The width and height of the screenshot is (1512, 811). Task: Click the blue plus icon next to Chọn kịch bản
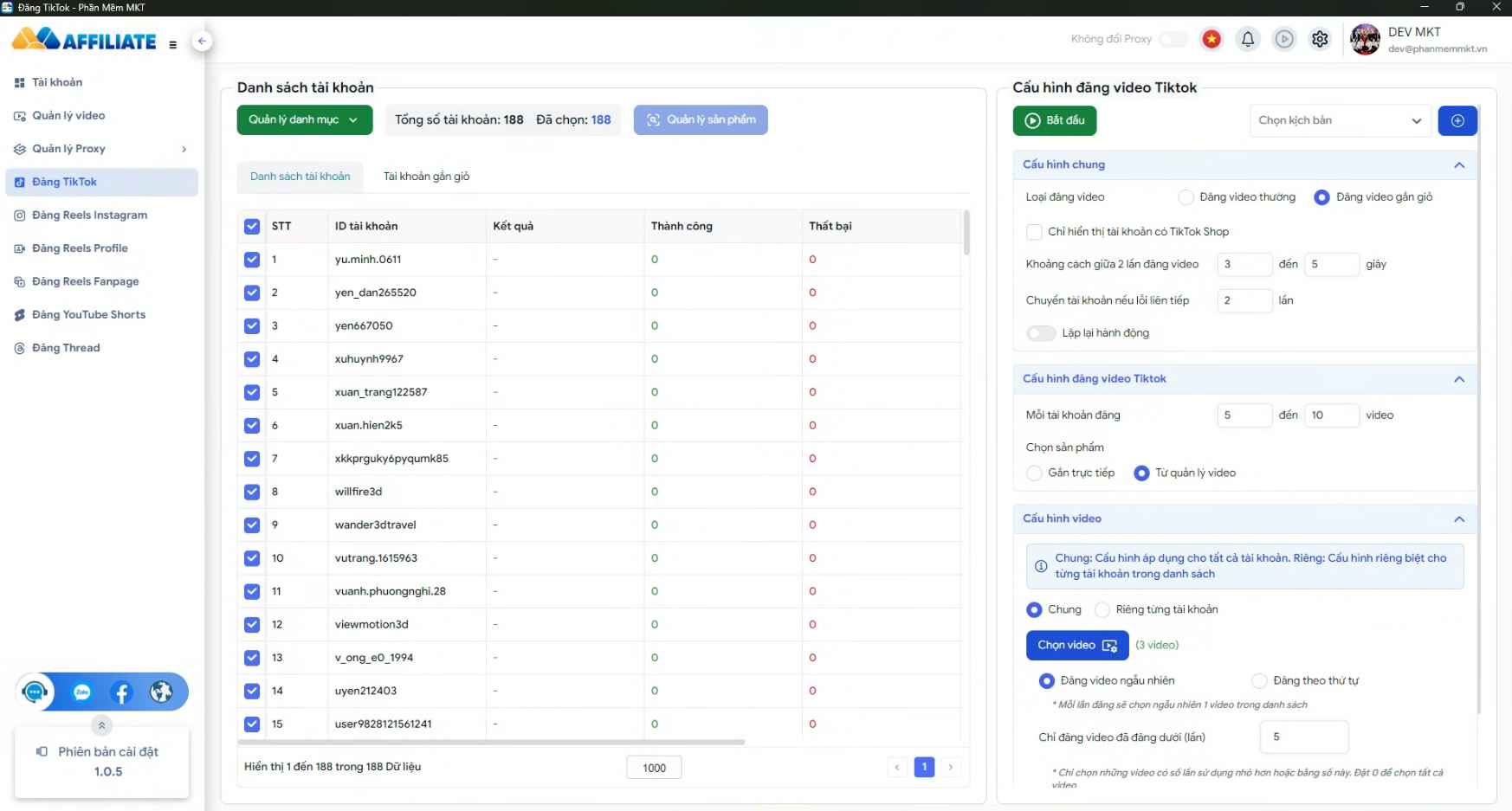coord(1457,120)
